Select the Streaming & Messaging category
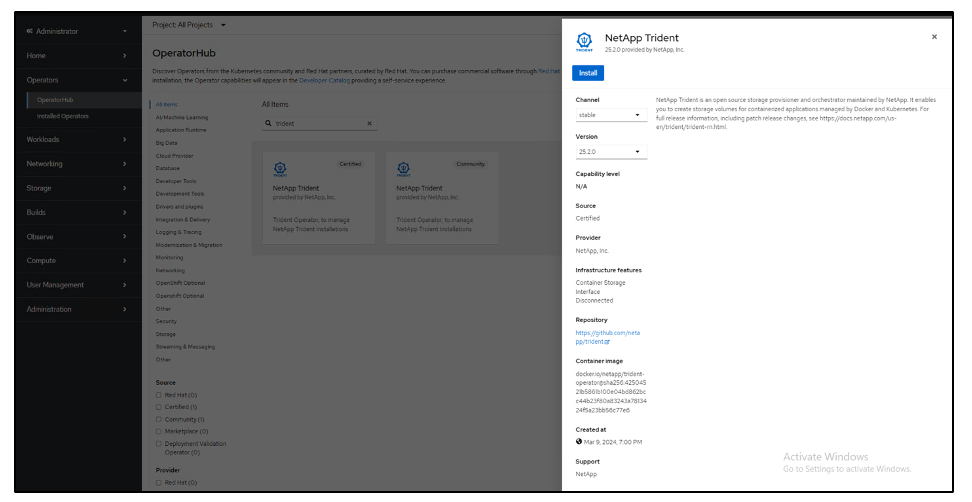Image resolution: width=972 pixels, height=502 pixels. point(185,346)
